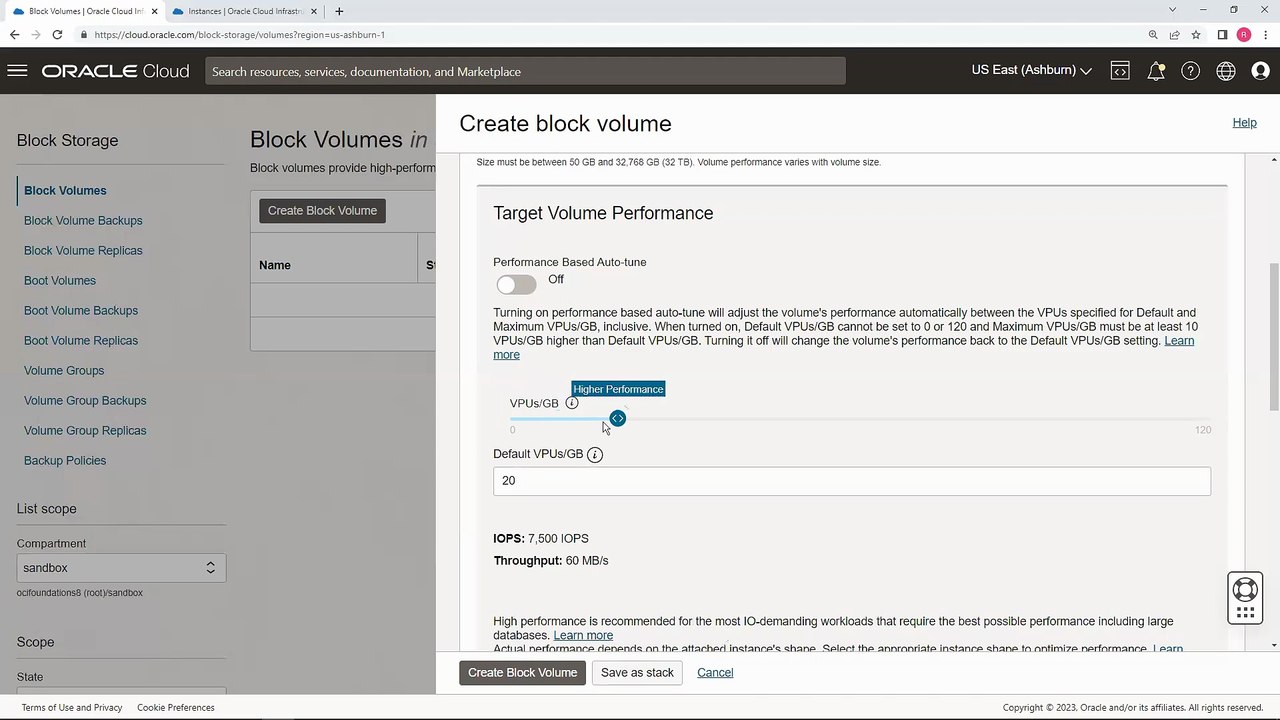Viewport: 1280px width, 720px height.
Task: Open Boot Volumes in sidebar
Action: click(x=60, y=280)
